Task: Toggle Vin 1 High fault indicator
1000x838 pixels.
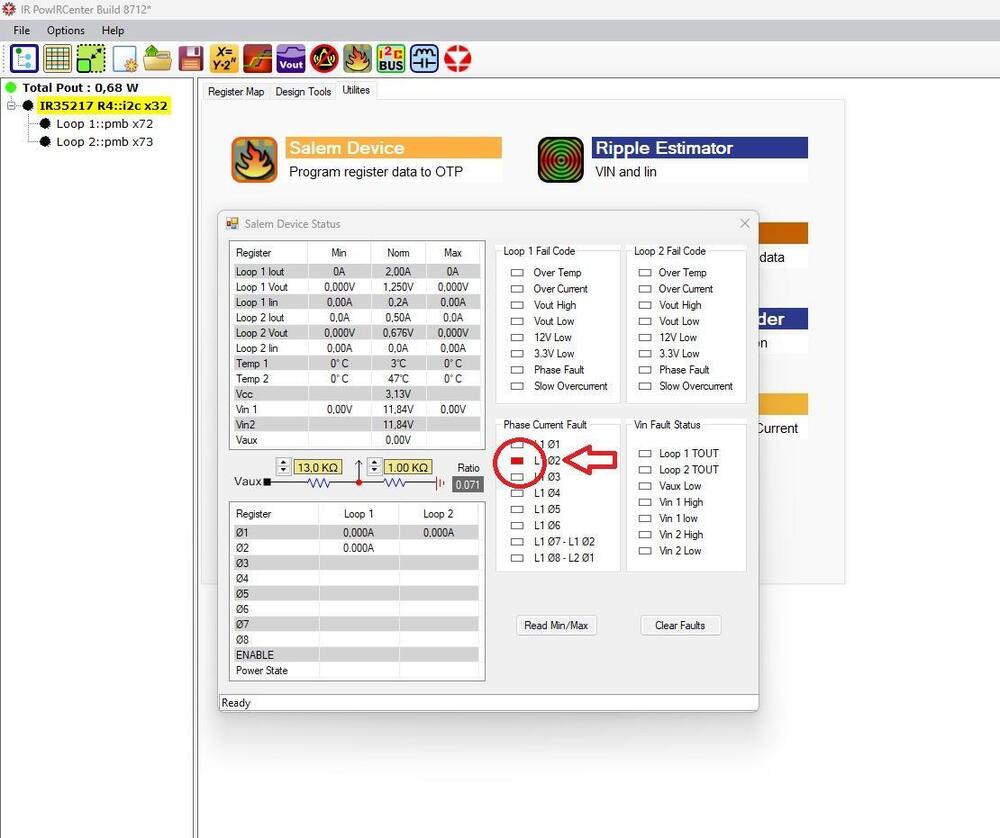Action: [645, 502]
